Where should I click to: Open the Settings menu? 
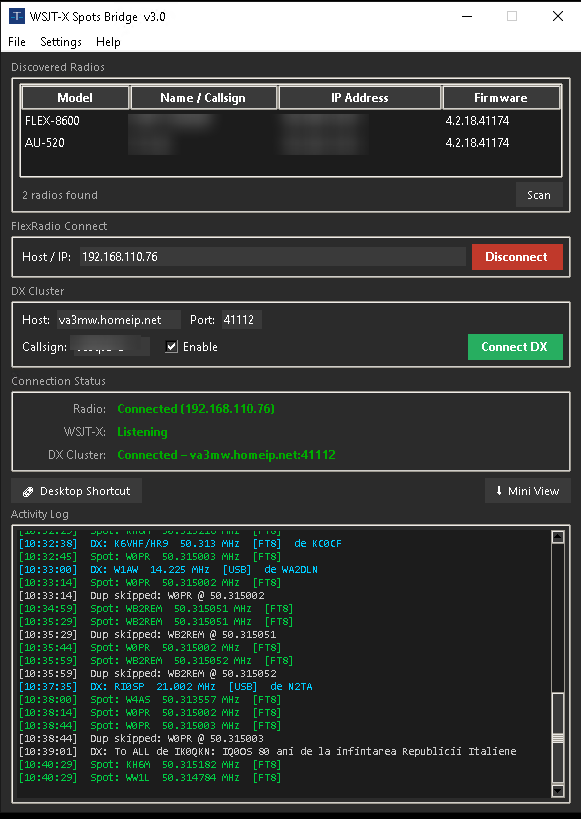(61, 42)
